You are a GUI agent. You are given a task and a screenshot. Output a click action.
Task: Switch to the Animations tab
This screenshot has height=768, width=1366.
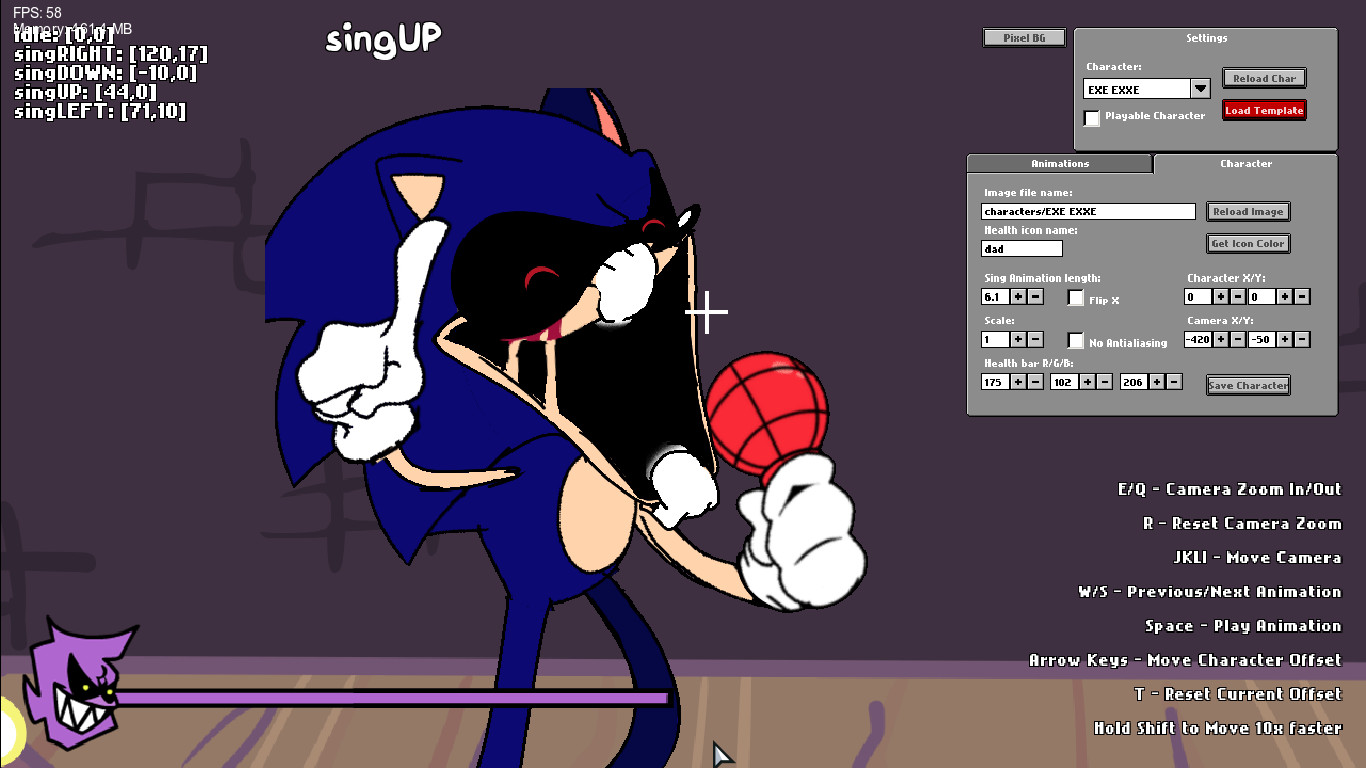(x=1060, y=164)
